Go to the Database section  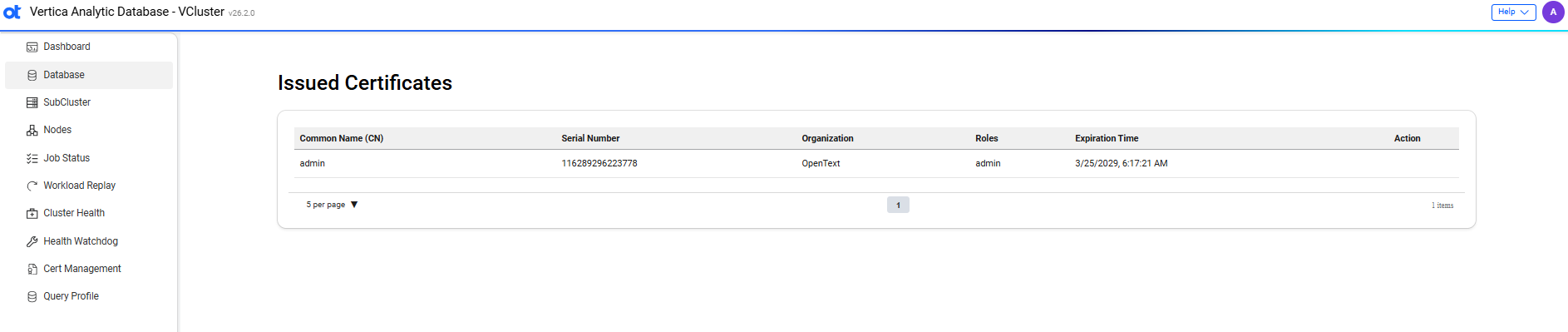point(90,75)
